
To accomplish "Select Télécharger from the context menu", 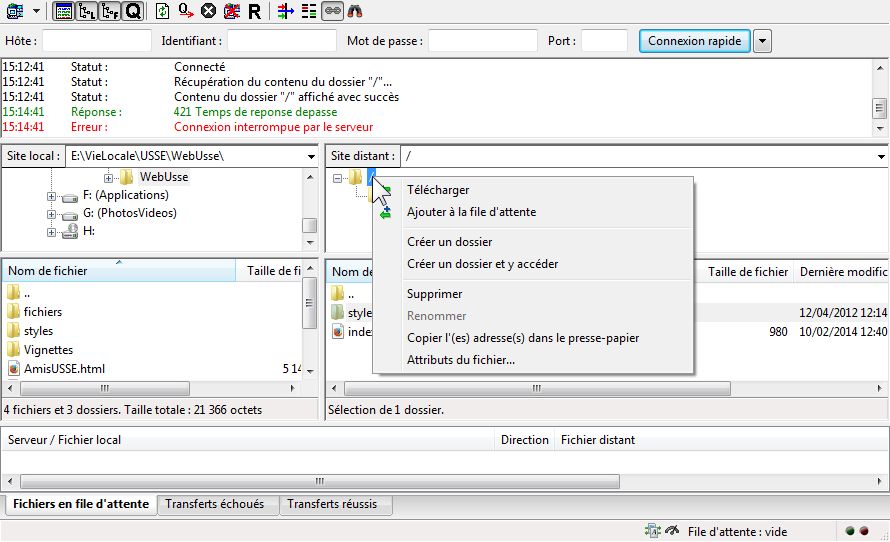I will click(x=437, y=190).
